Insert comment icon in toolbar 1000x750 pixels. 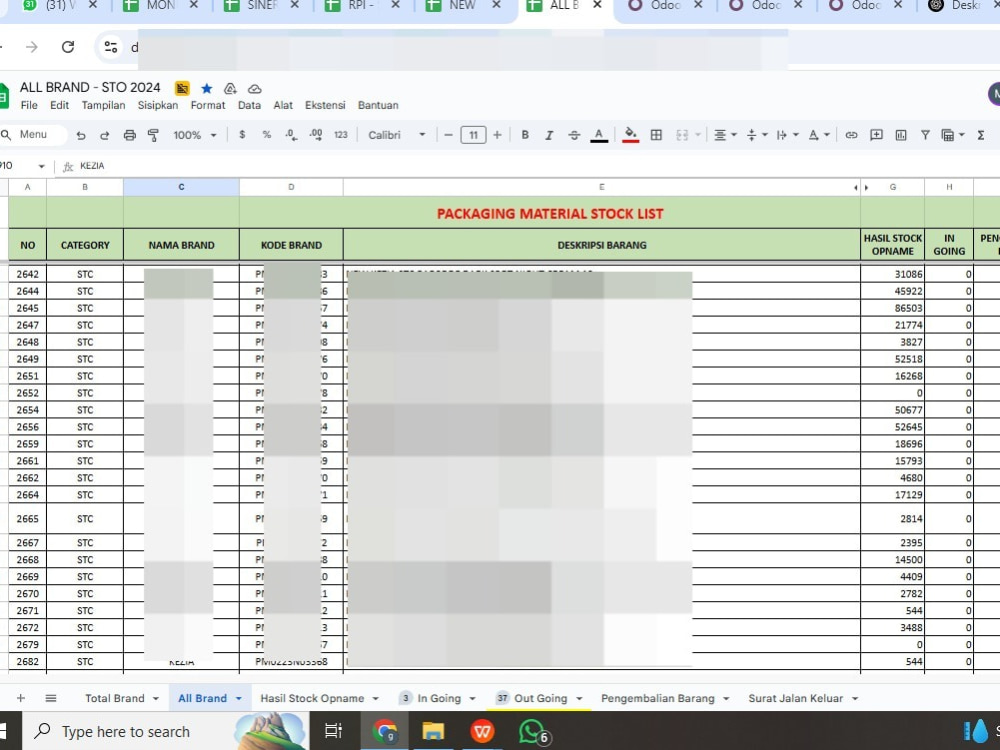(876, 135)
